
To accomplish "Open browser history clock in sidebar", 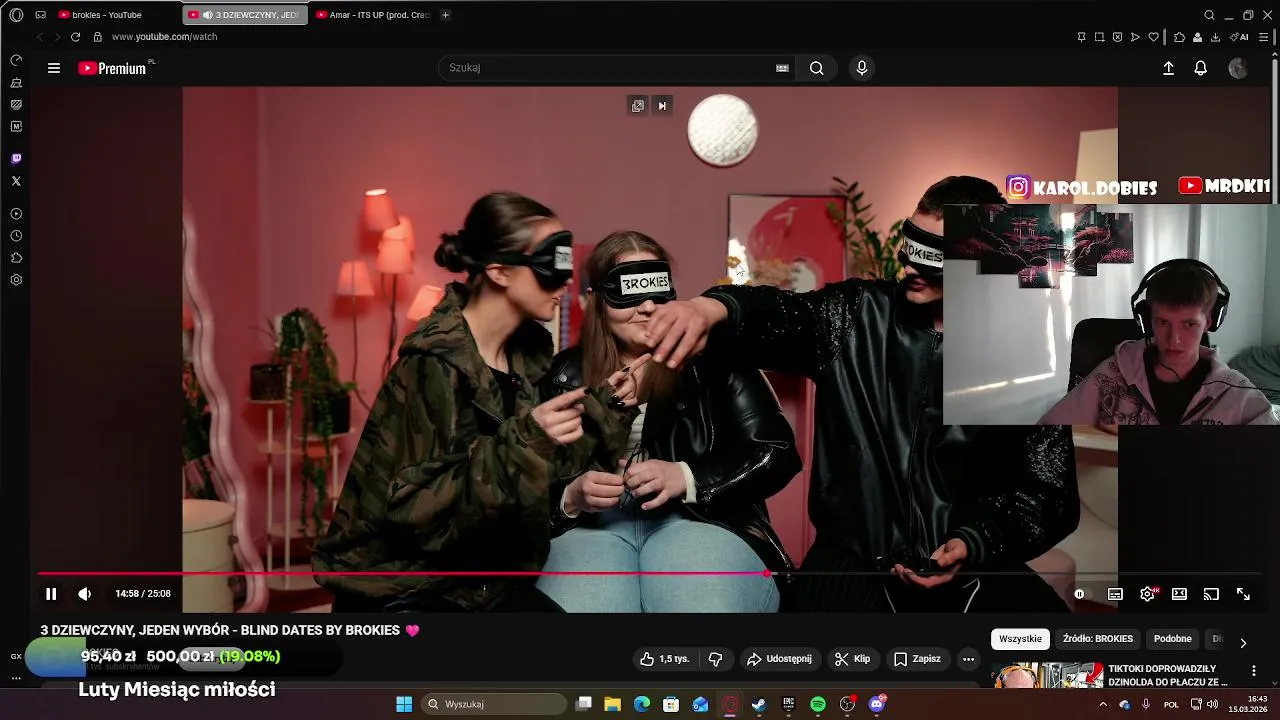I will pyautogui.click(x=16, y=236).
